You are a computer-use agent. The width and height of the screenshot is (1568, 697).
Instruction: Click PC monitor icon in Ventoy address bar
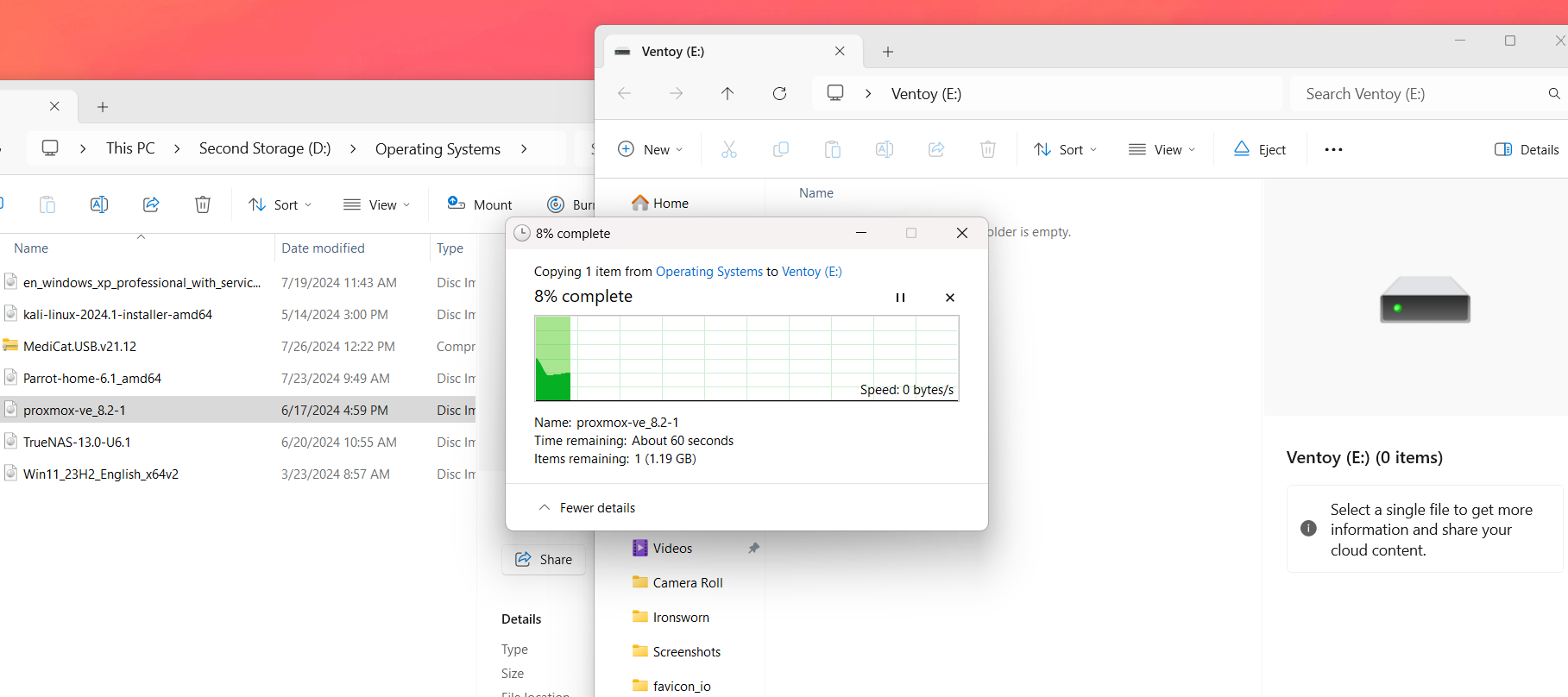(x=835, y=93)
